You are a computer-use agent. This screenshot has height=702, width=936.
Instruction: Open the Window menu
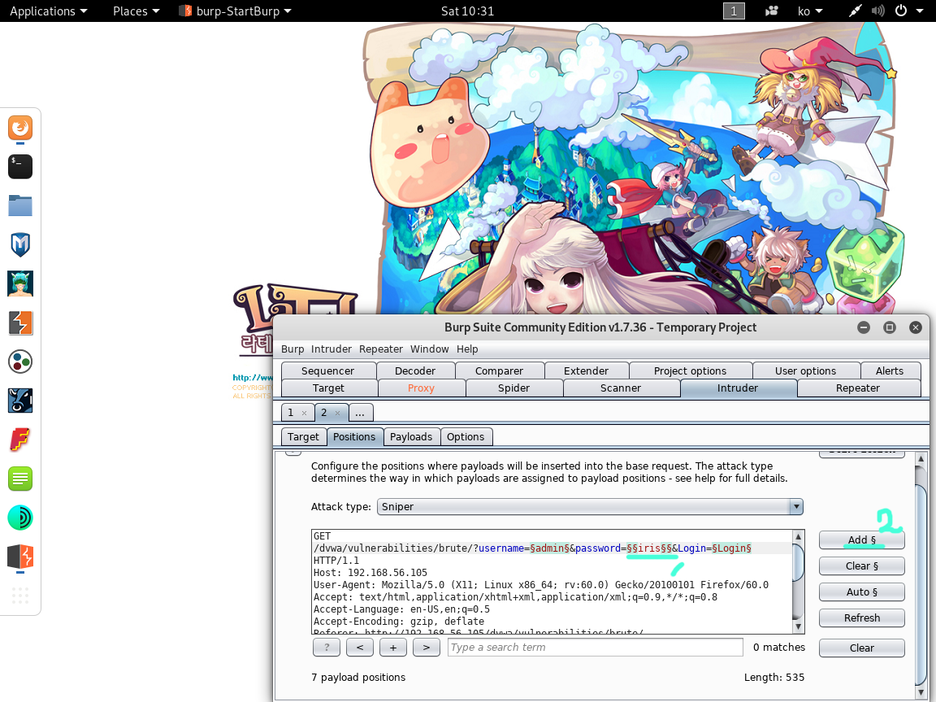[x=429, y=349]
